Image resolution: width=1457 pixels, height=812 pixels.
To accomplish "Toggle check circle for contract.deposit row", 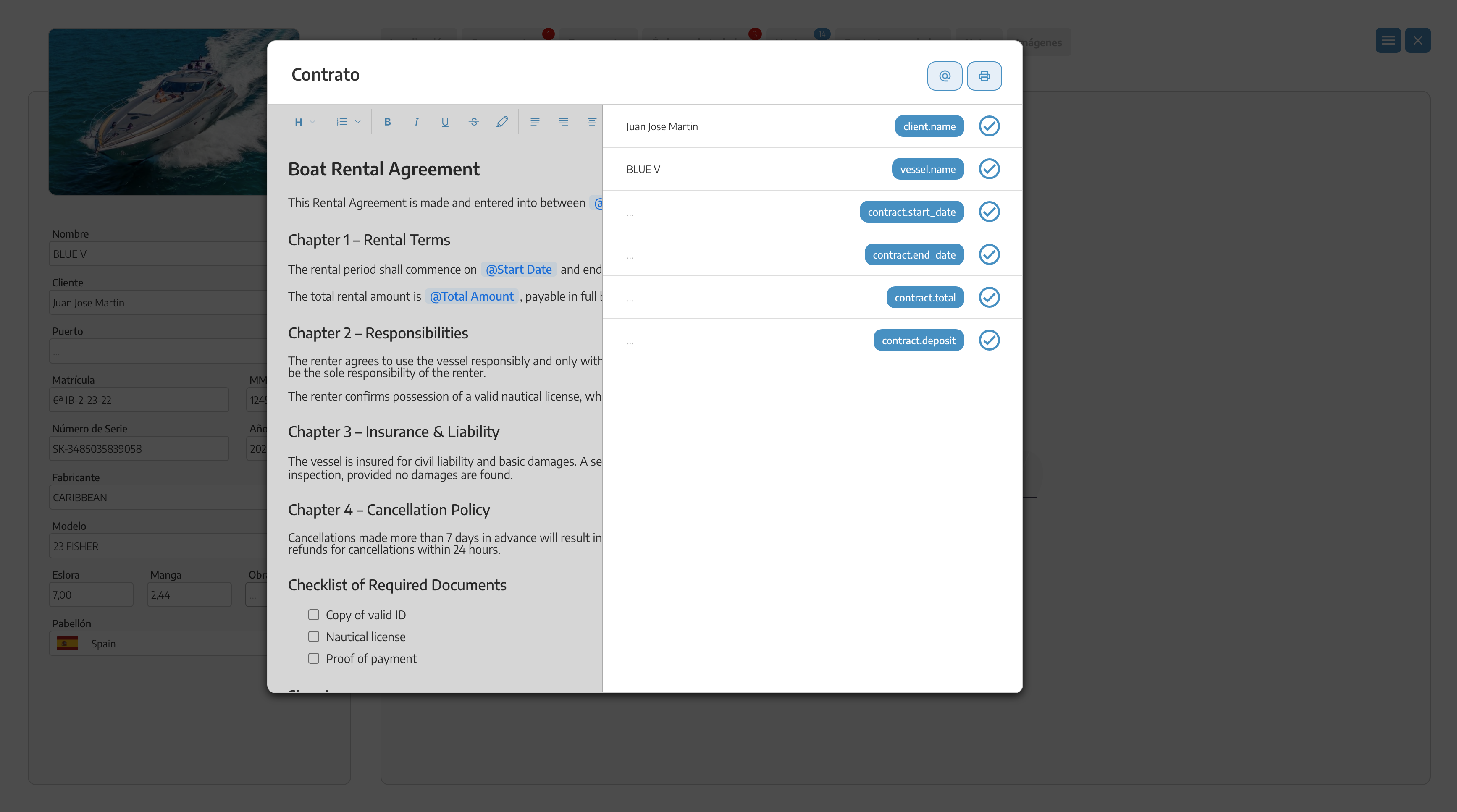I will [989, 341].
